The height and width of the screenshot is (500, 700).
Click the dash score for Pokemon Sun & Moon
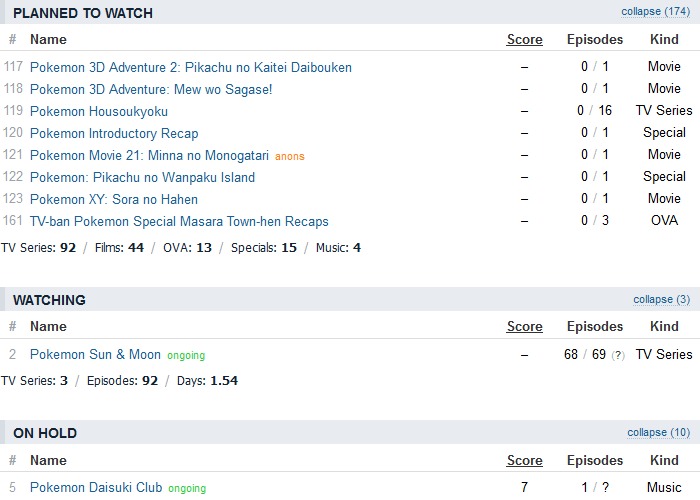click(x=524, y=355)
